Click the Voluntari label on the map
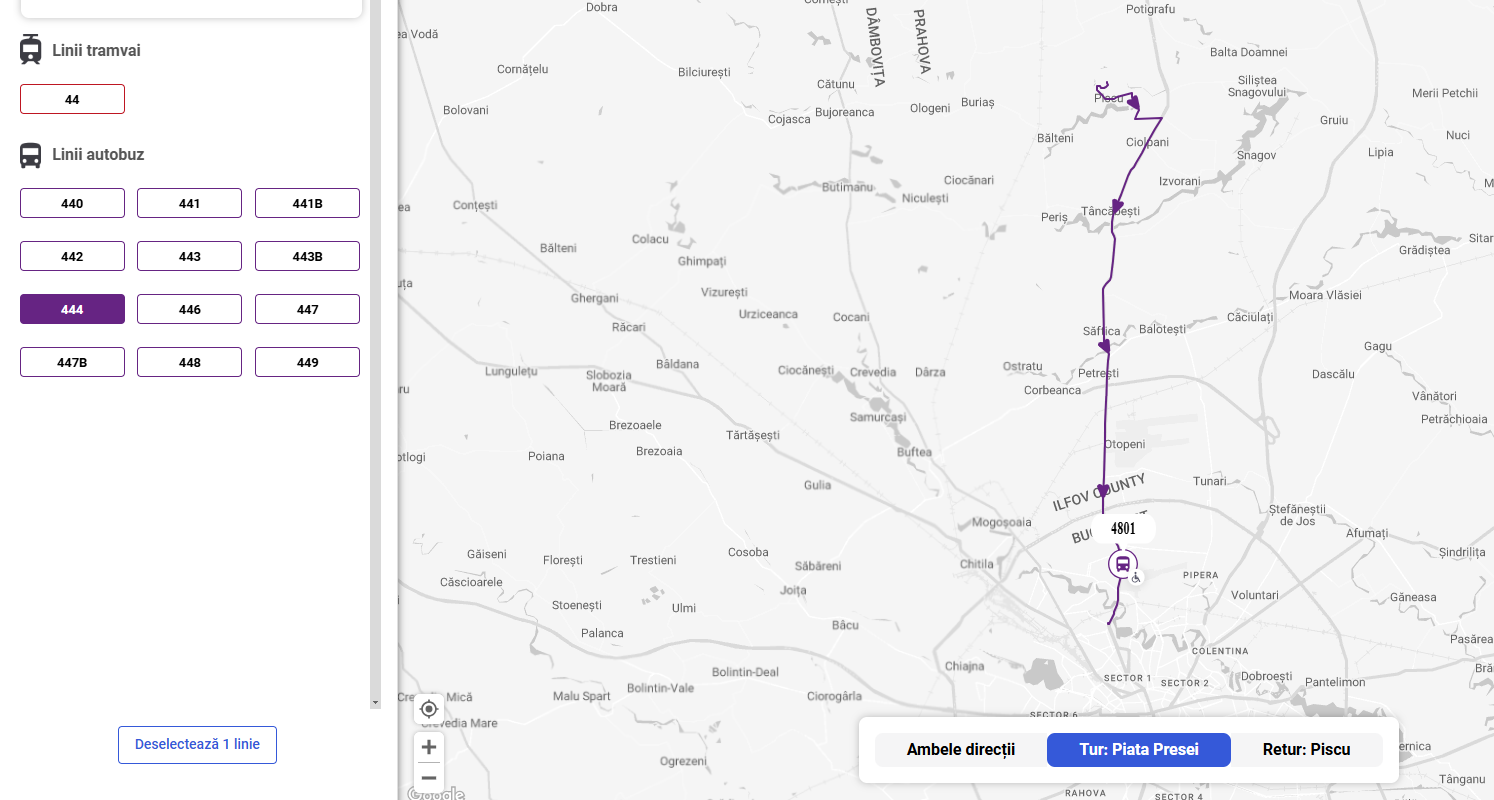1494x800 pixels. 1255,595
